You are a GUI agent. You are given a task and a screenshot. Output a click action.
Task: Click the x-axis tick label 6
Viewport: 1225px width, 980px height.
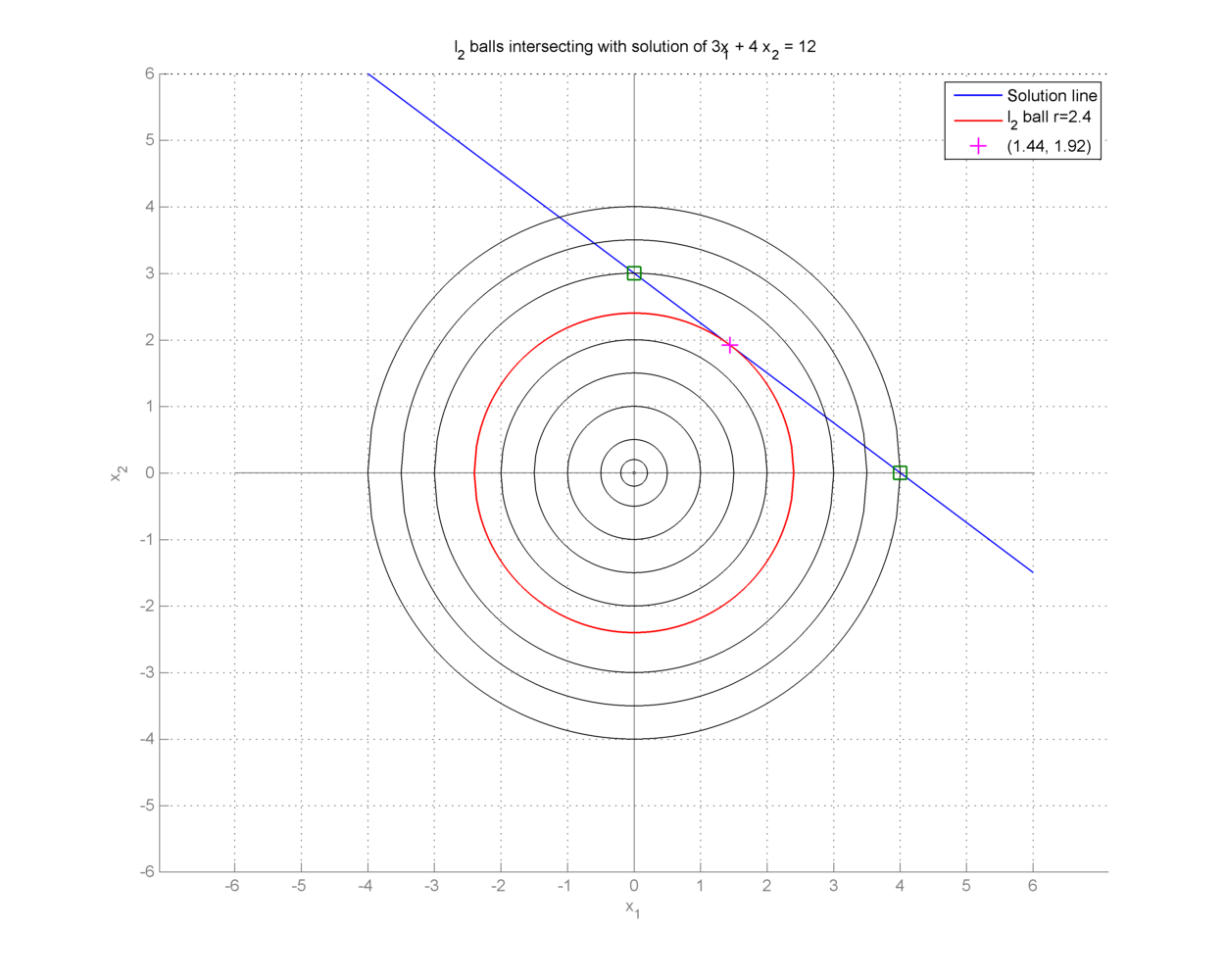pos(1033,886)
